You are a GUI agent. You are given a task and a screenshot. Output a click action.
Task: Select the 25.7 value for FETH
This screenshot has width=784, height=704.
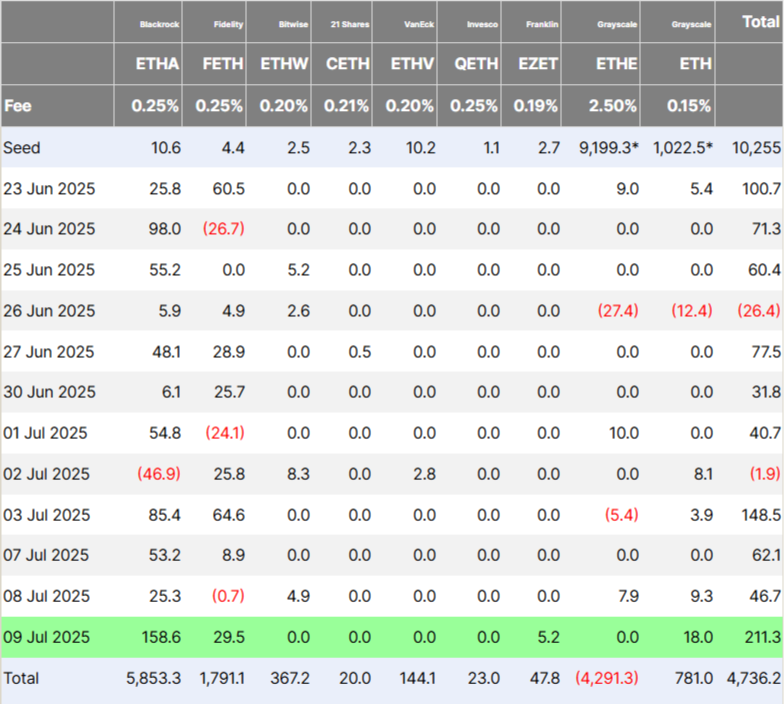point(230,392)
